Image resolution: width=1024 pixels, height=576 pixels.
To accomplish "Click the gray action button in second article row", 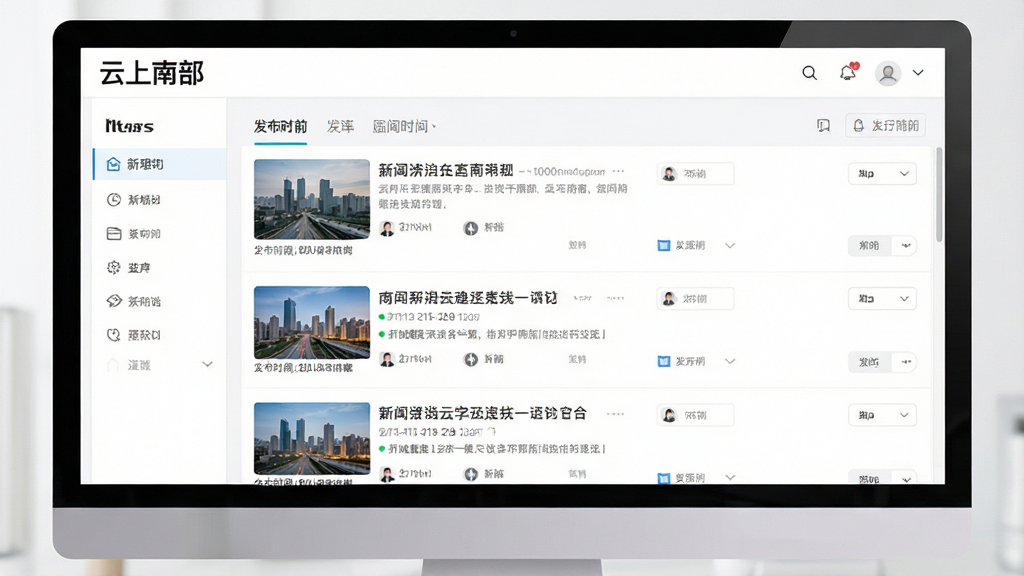I will pos(869,362).
